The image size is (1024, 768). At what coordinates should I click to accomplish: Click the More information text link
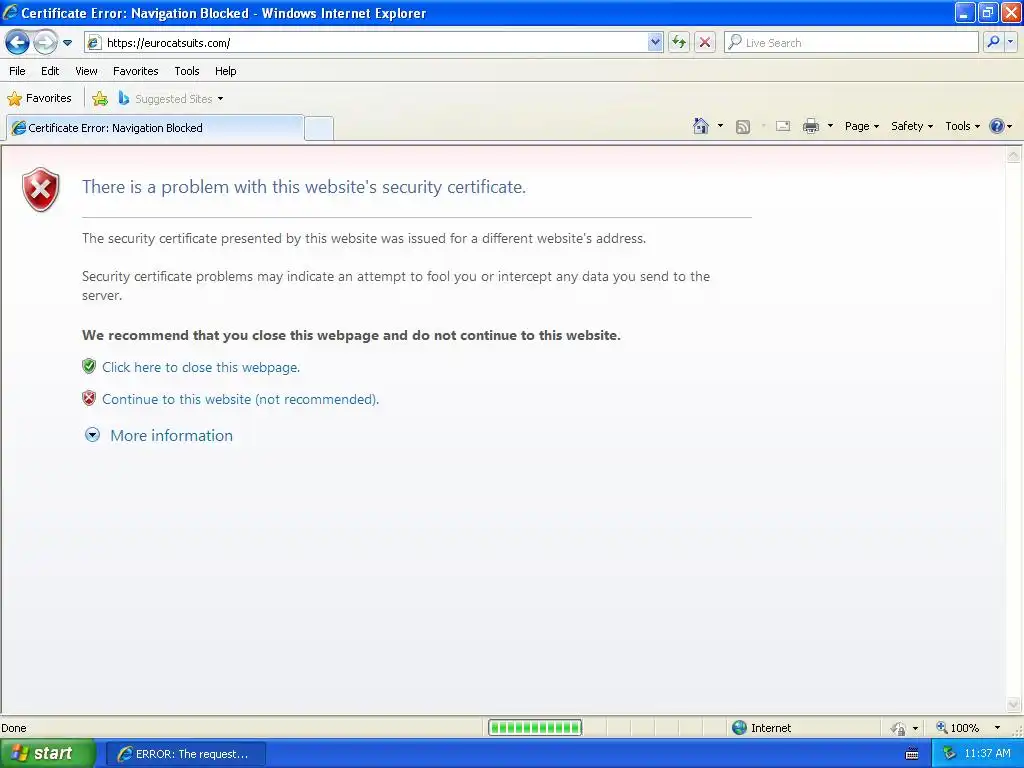click(x=171, y=436)
